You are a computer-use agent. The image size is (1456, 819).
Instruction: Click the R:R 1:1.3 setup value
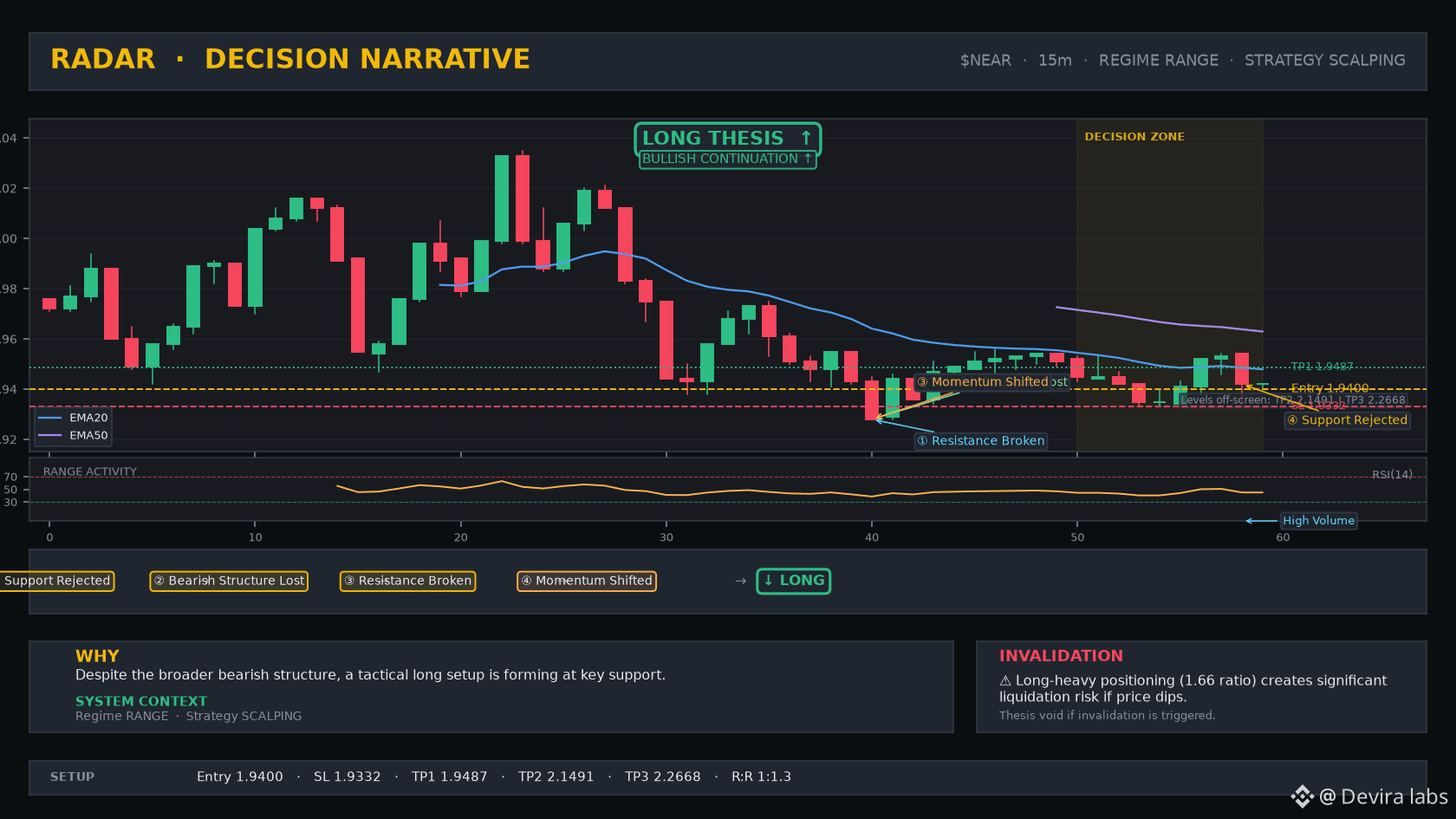point(761,777)
